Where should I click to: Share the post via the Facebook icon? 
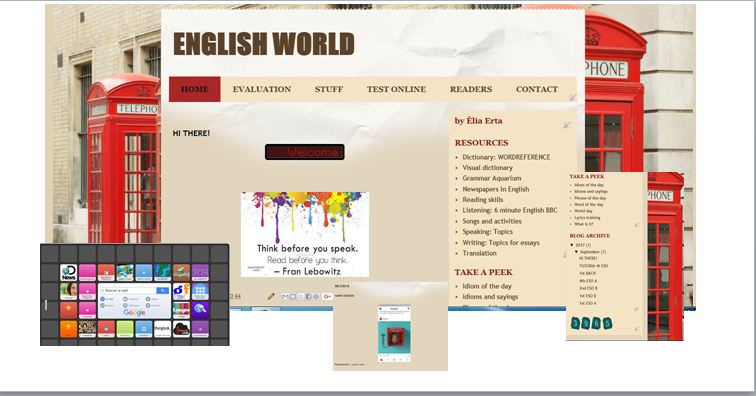[308, 297]
